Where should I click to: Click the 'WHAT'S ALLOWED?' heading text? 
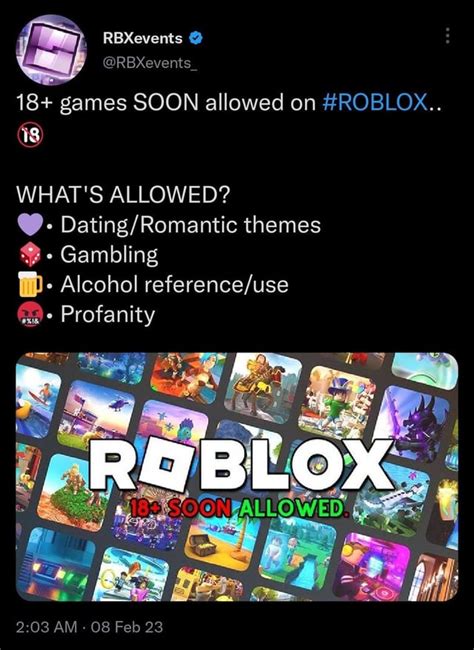(x=123, y=194)
